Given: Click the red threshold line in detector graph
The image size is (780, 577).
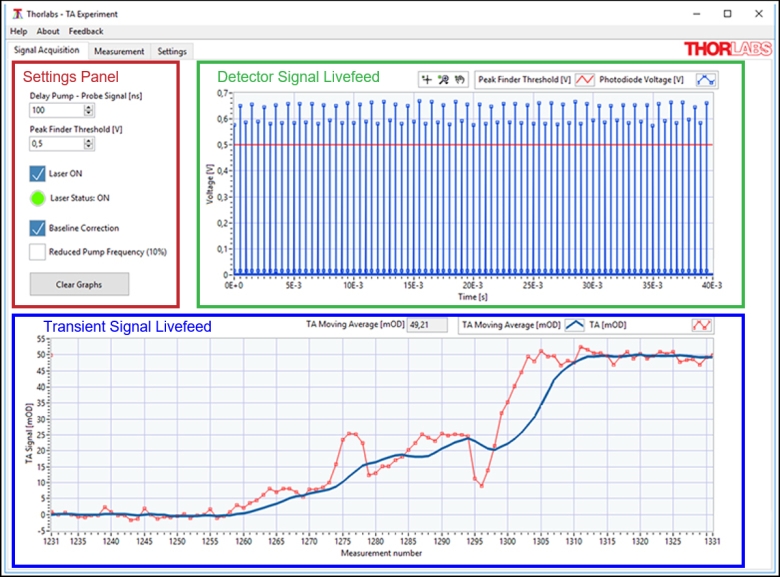Looking at the screenshot, I should (473, 145).
